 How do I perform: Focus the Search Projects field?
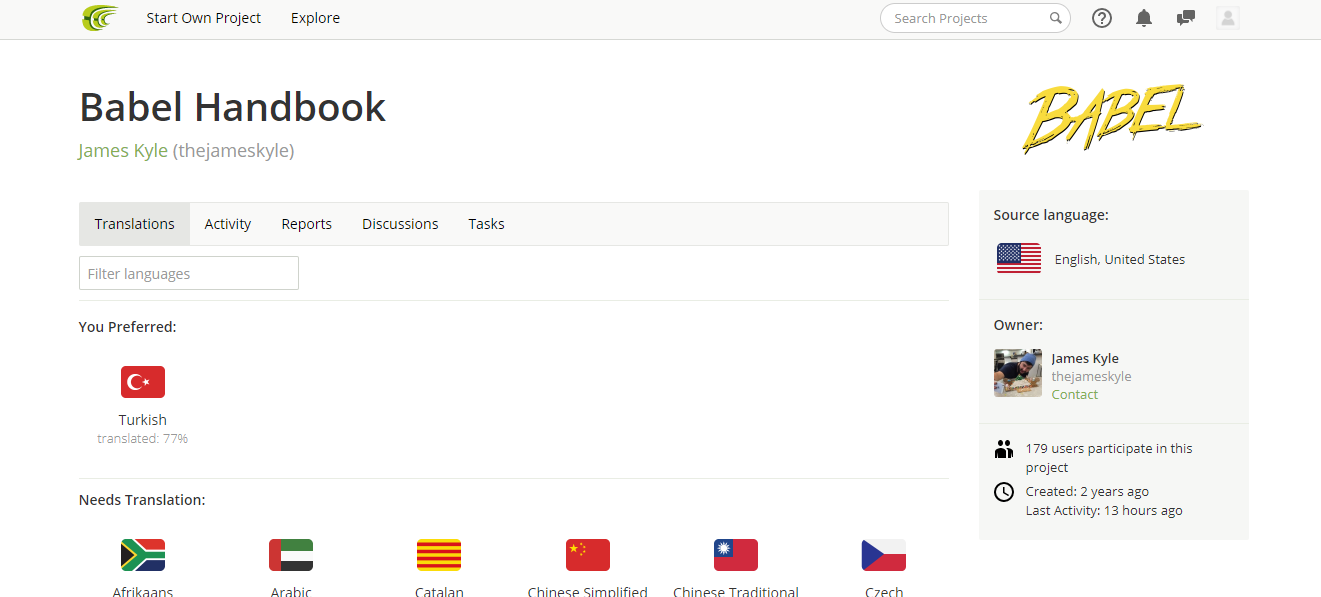click(975, 18)
